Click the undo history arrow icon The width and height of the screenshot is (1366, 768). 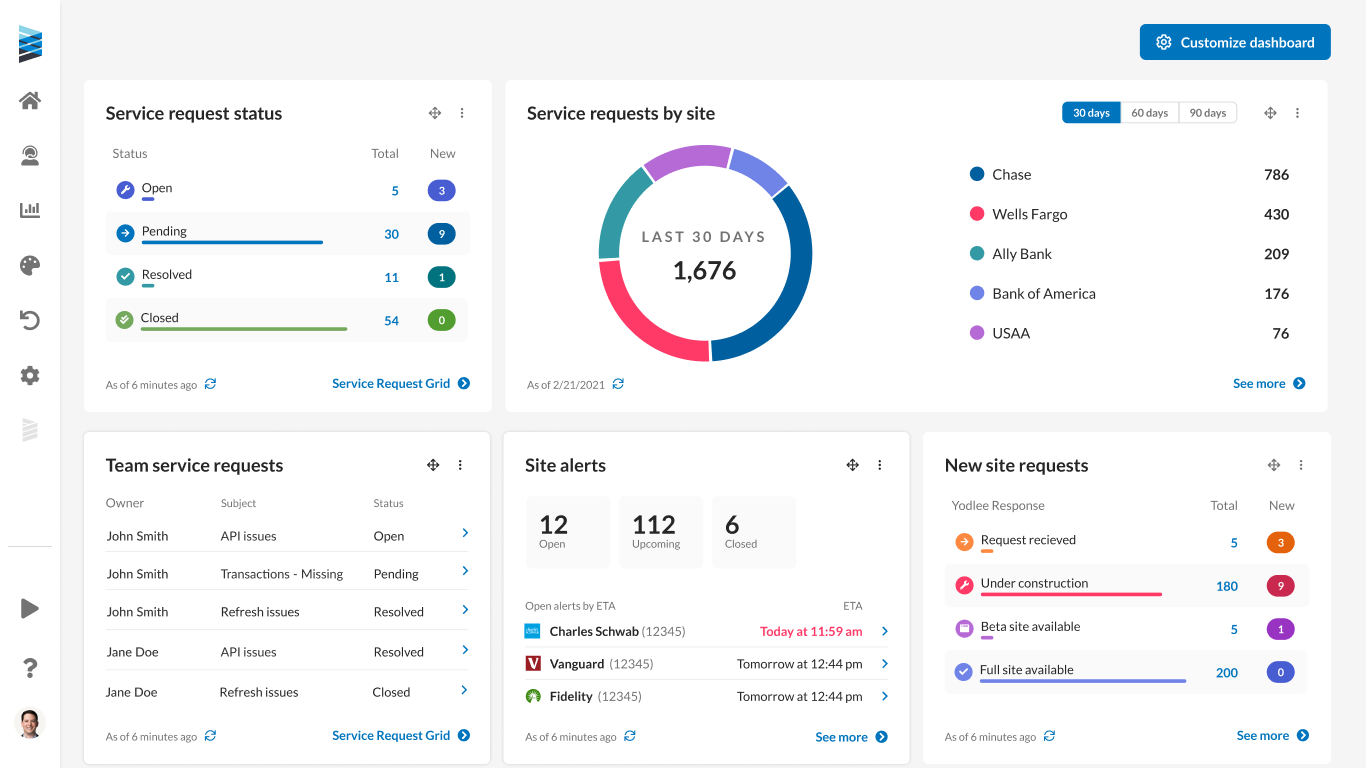pyautogui.click(x=30, y=320)
